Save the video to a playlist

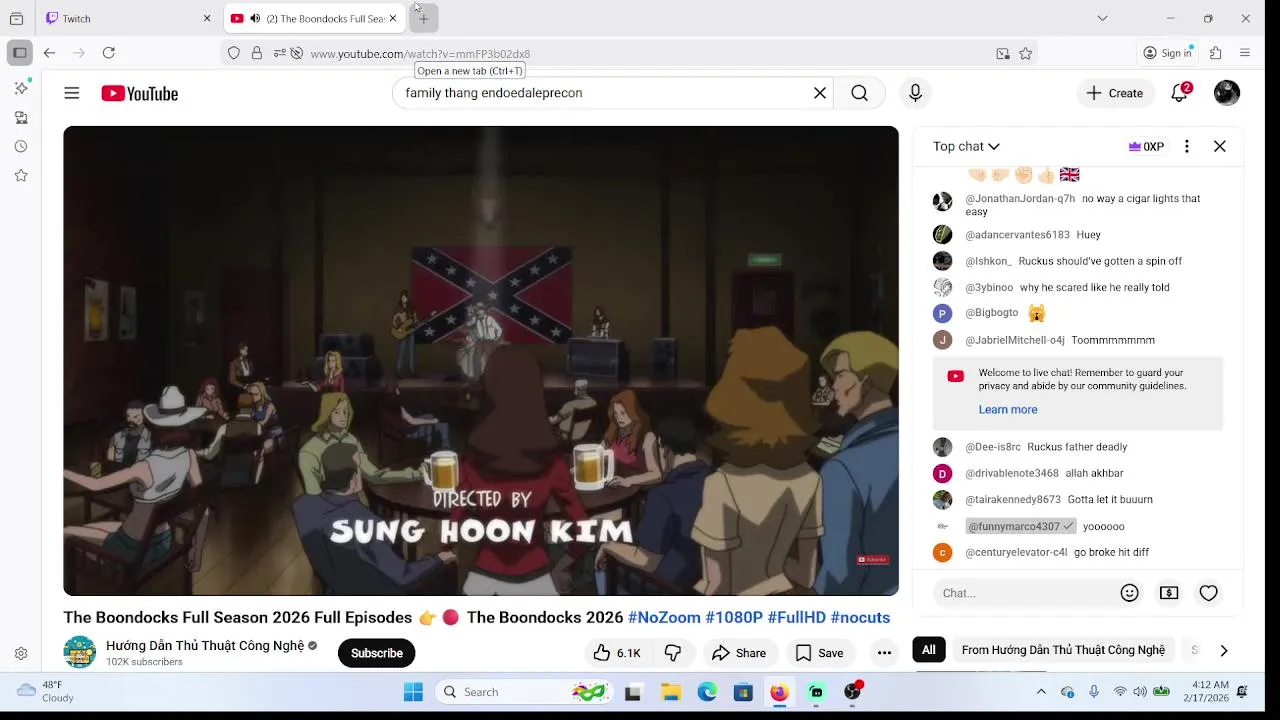point(819,653)
